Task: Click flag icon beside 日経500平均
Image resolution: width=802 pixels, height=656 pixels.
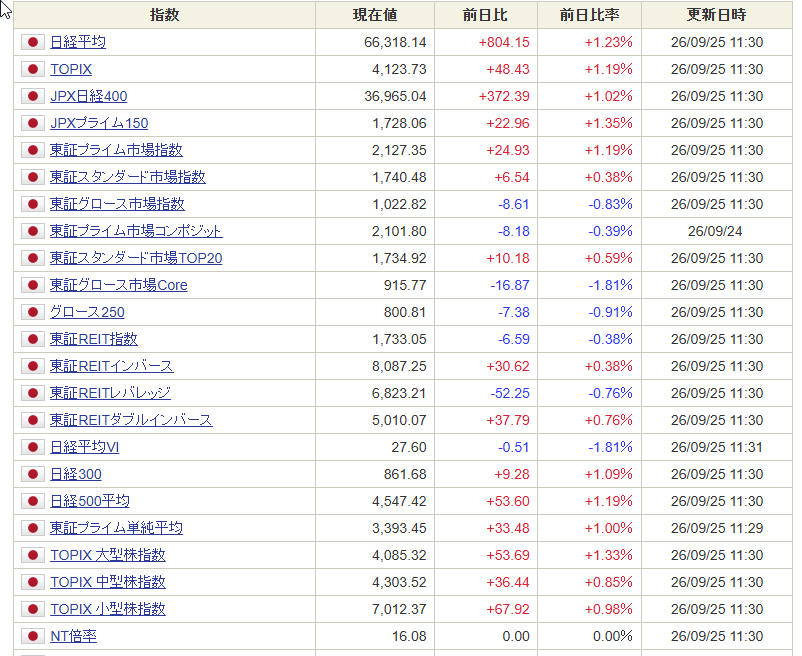Action: [33, 501]
